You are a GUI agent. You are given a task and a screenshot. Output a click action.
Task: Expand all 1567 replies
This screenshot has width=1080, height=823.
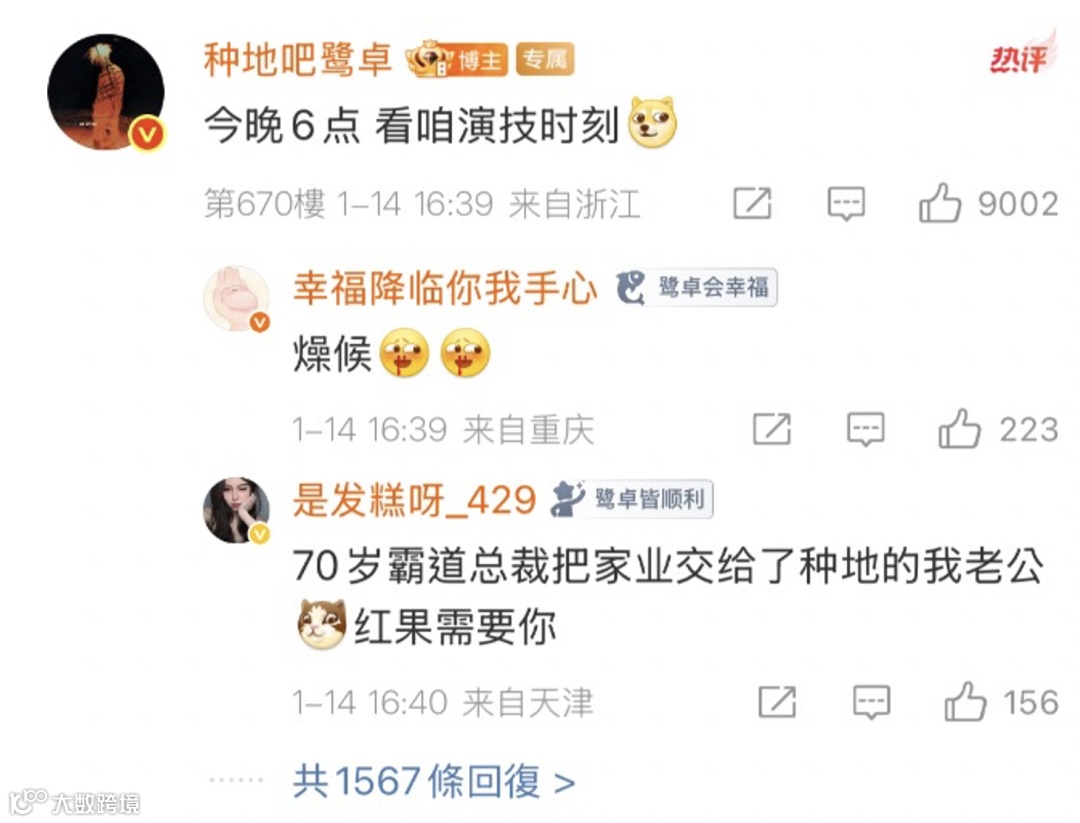pyautogui.click(x=434, y=781)
